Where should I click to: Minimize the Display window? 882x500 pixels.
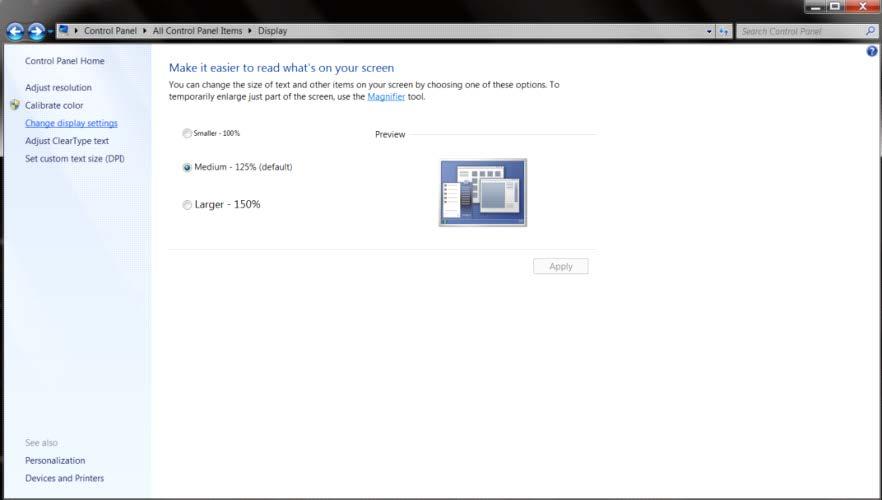pos(815,6)
